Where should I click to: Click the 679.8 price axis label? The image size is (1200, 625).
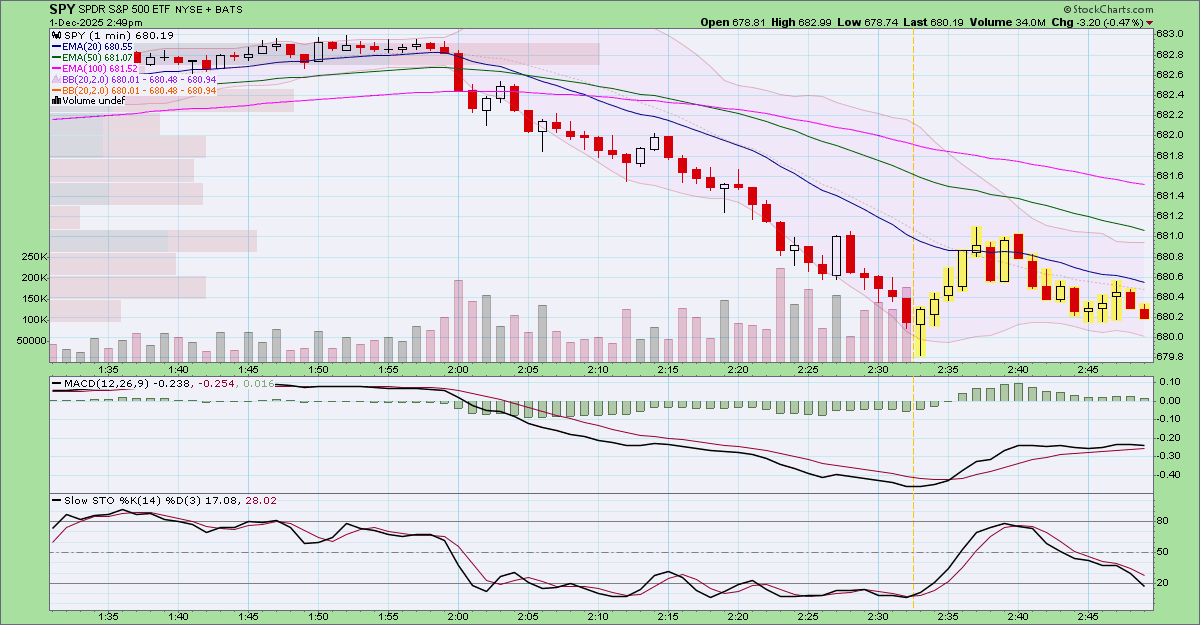(1169, 357)
